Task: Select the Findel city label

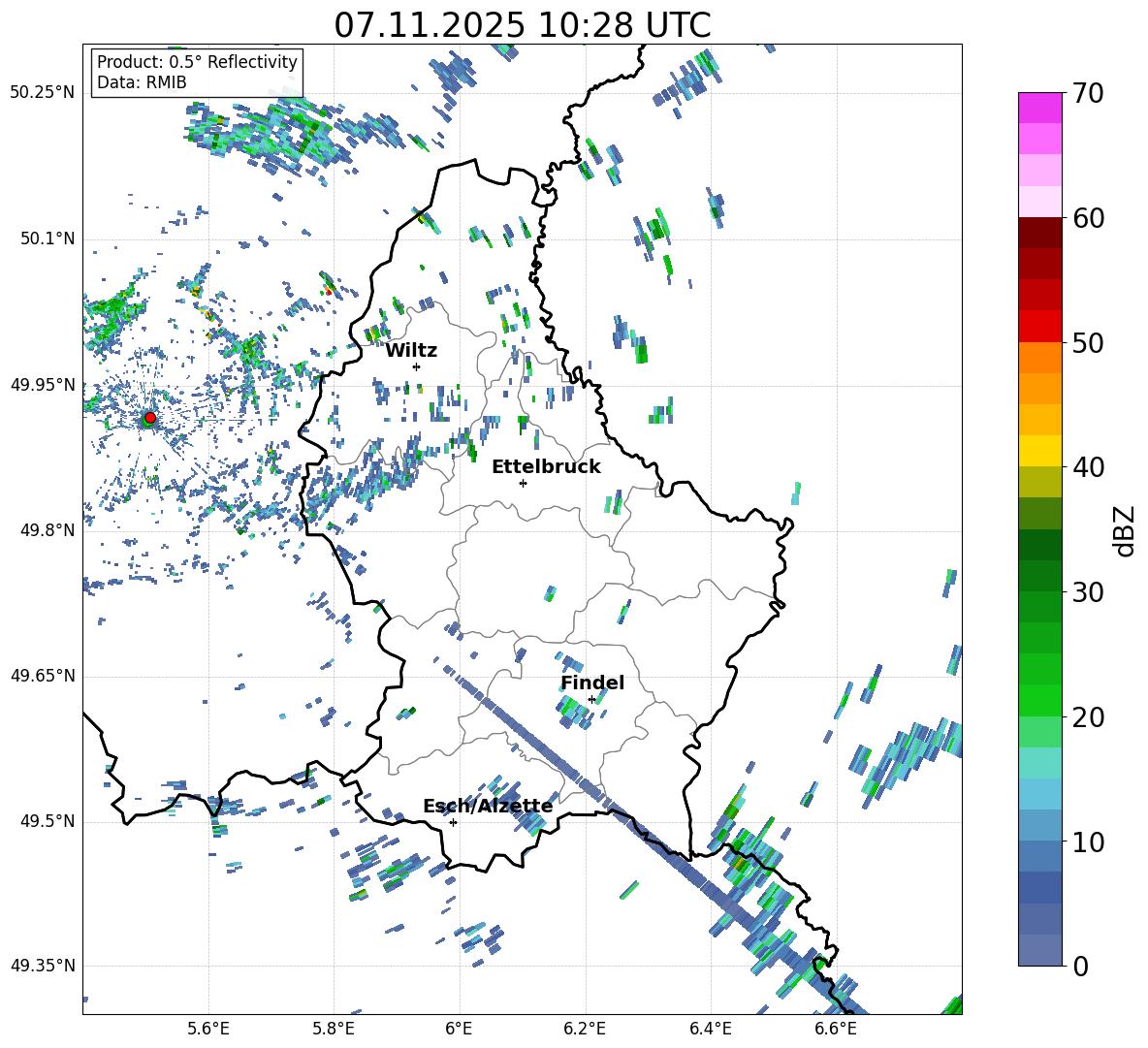Action: 592,683
